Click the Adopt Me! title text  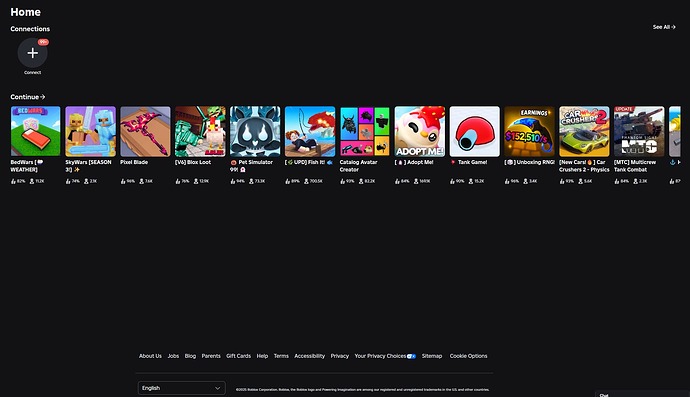414,162
